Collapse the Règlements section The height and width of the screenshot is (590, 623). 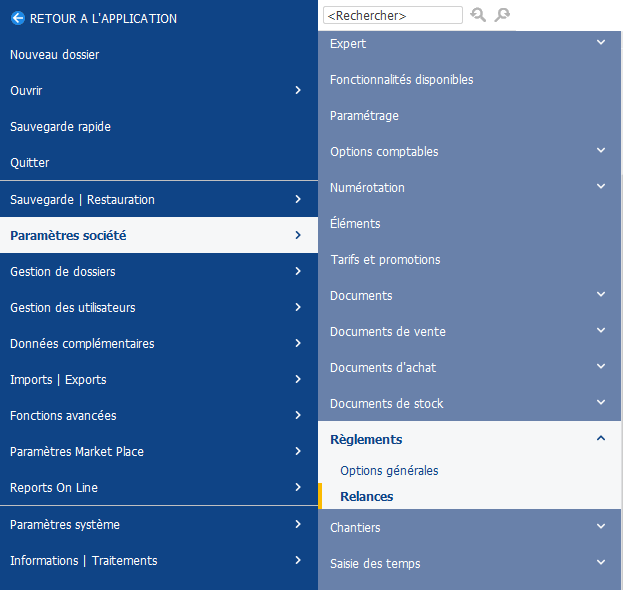(601, 438)
